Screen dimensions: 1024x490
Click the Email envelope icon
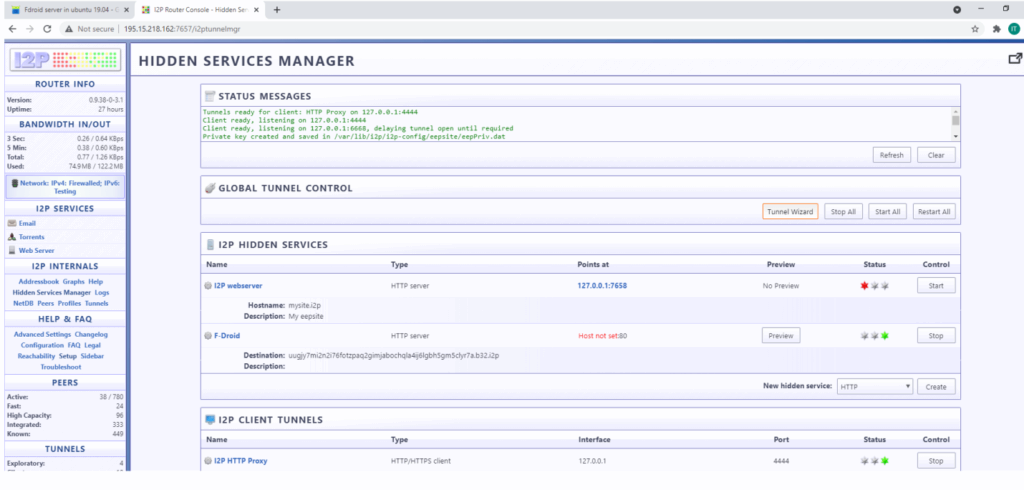[x=12, y=223]
